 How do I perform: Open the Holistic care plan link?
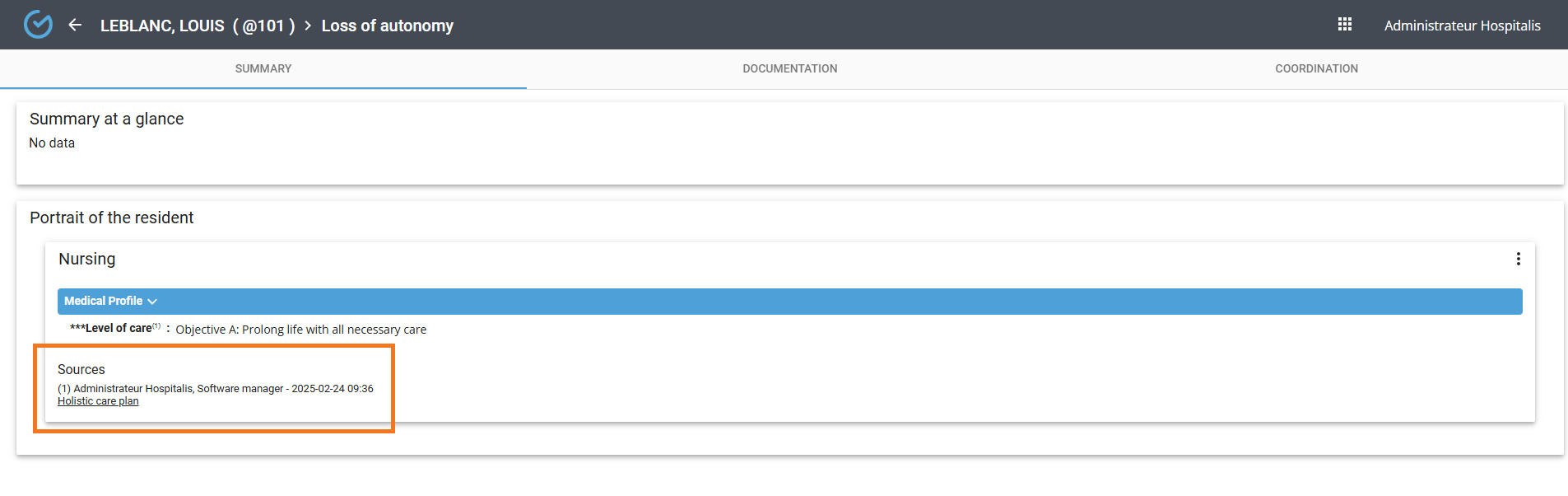[x=98, y=401]
